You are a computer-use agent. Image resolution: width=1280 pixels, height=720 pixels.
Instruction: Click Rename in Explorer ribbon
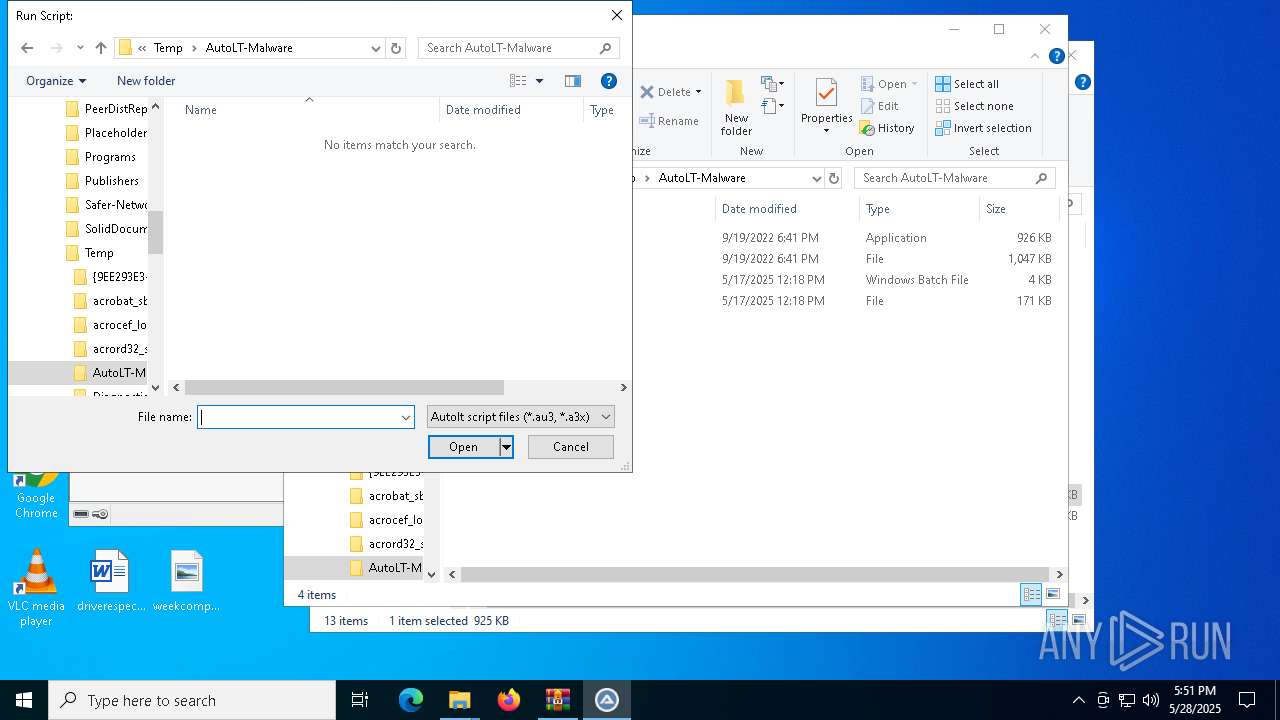coord(669,121)
